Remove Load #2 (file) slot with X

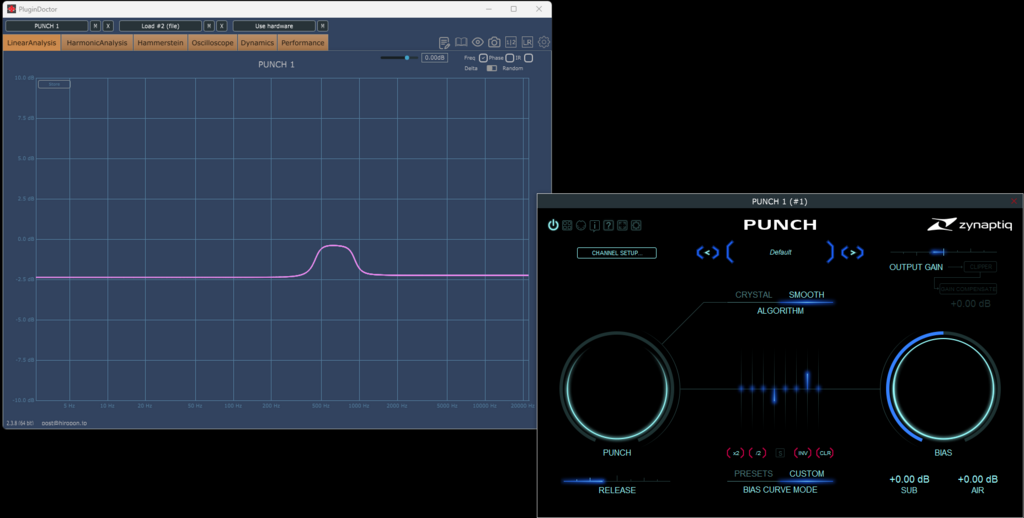coord(222,26)
